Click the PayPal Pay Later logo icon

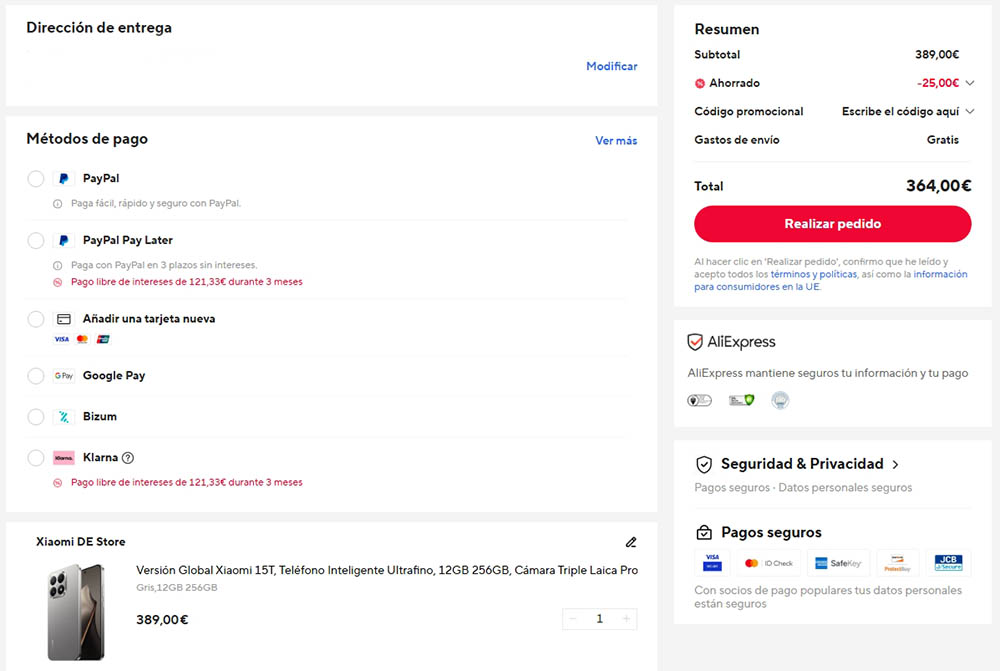tap(63, 240)
